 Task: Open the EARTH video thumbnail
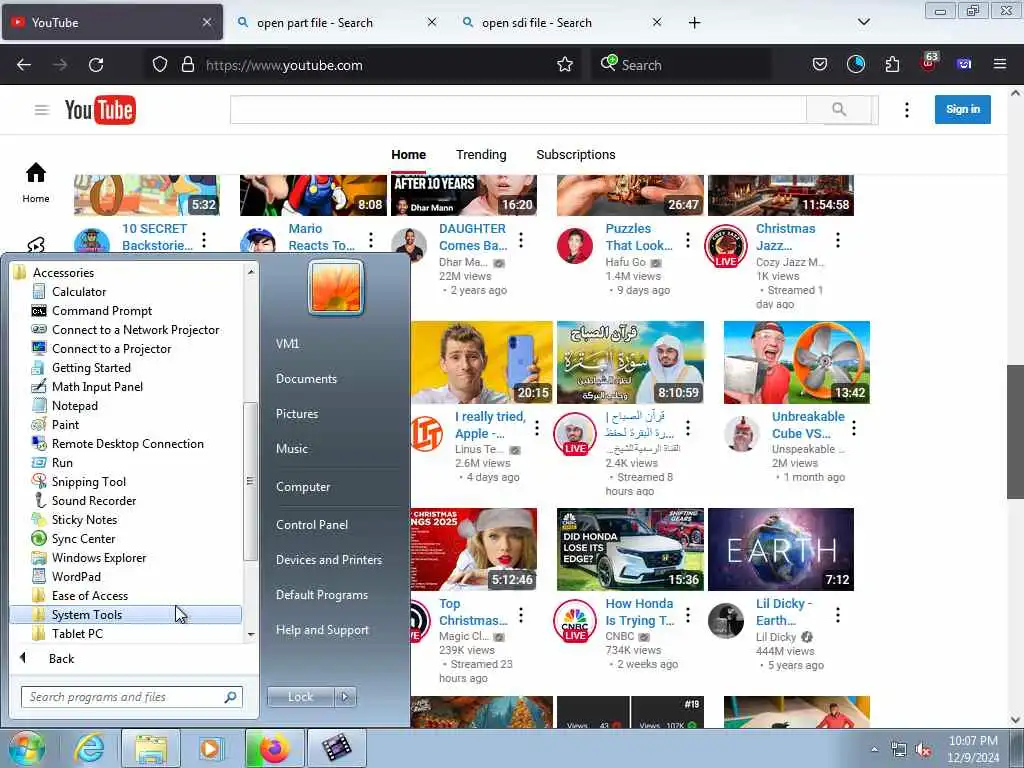click(780, 549)
